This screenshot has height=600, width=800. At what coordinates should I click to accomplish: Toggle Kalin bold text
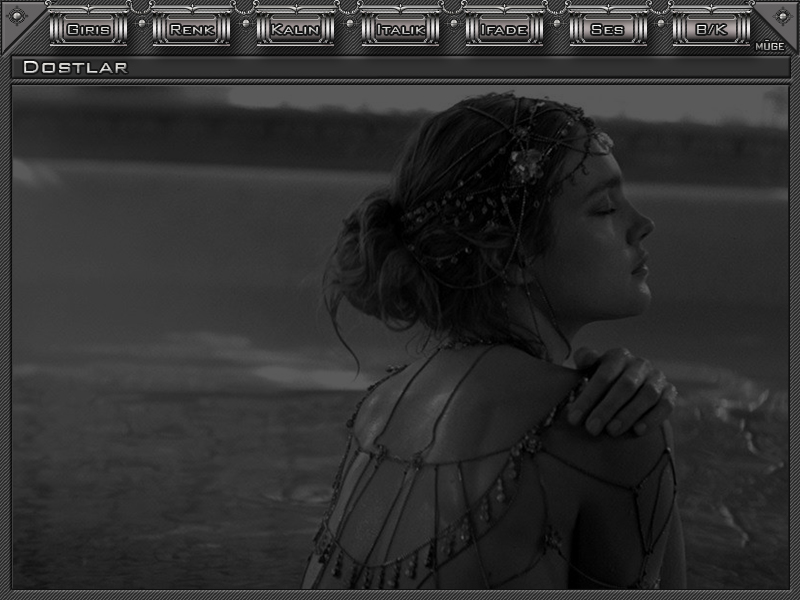(296, 29)
